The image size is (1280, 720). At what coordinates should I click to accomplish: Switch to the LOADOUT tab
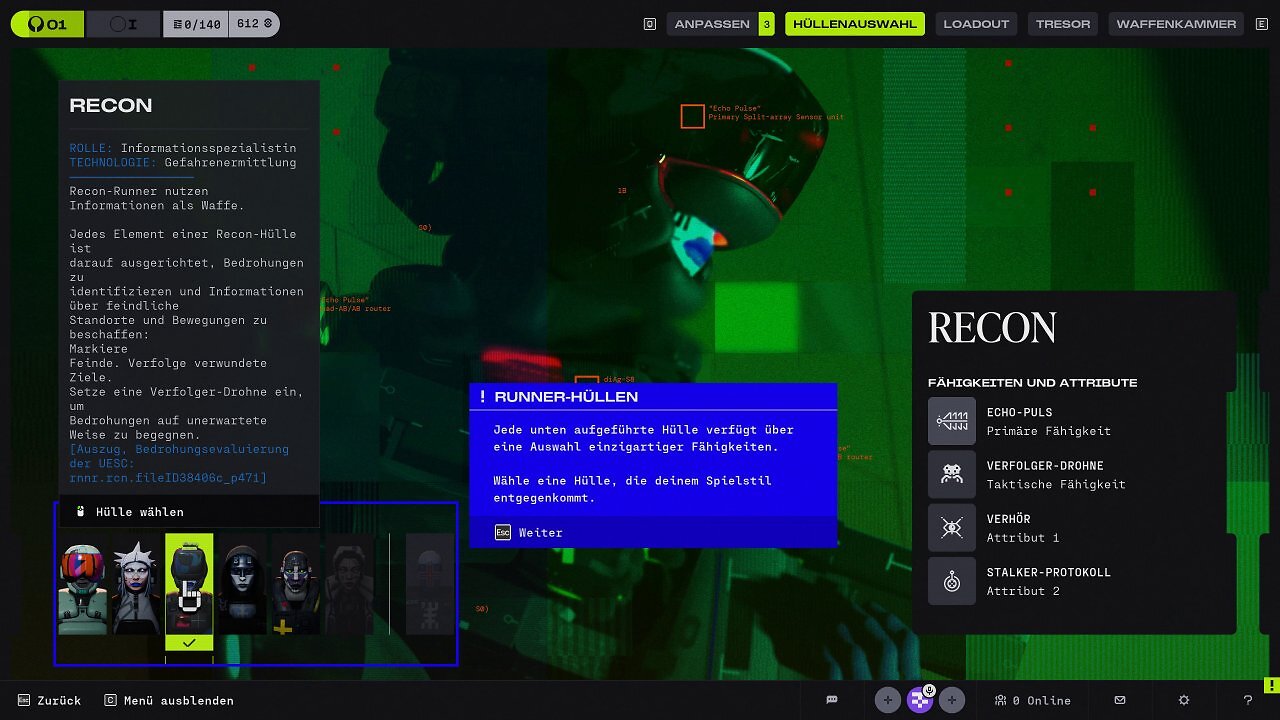click(x=976, y=24)
